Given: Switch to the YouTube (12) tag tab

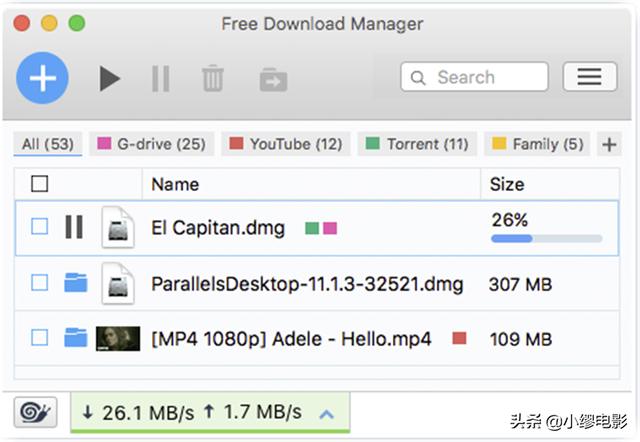Looking at the screenshot, I should click(x=285, y=144).
